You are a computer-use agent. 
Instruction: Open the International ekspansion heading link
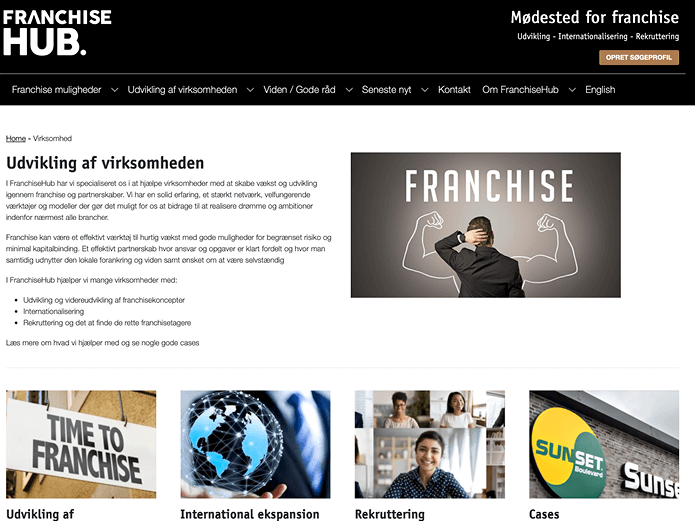[x=250, y=514]
